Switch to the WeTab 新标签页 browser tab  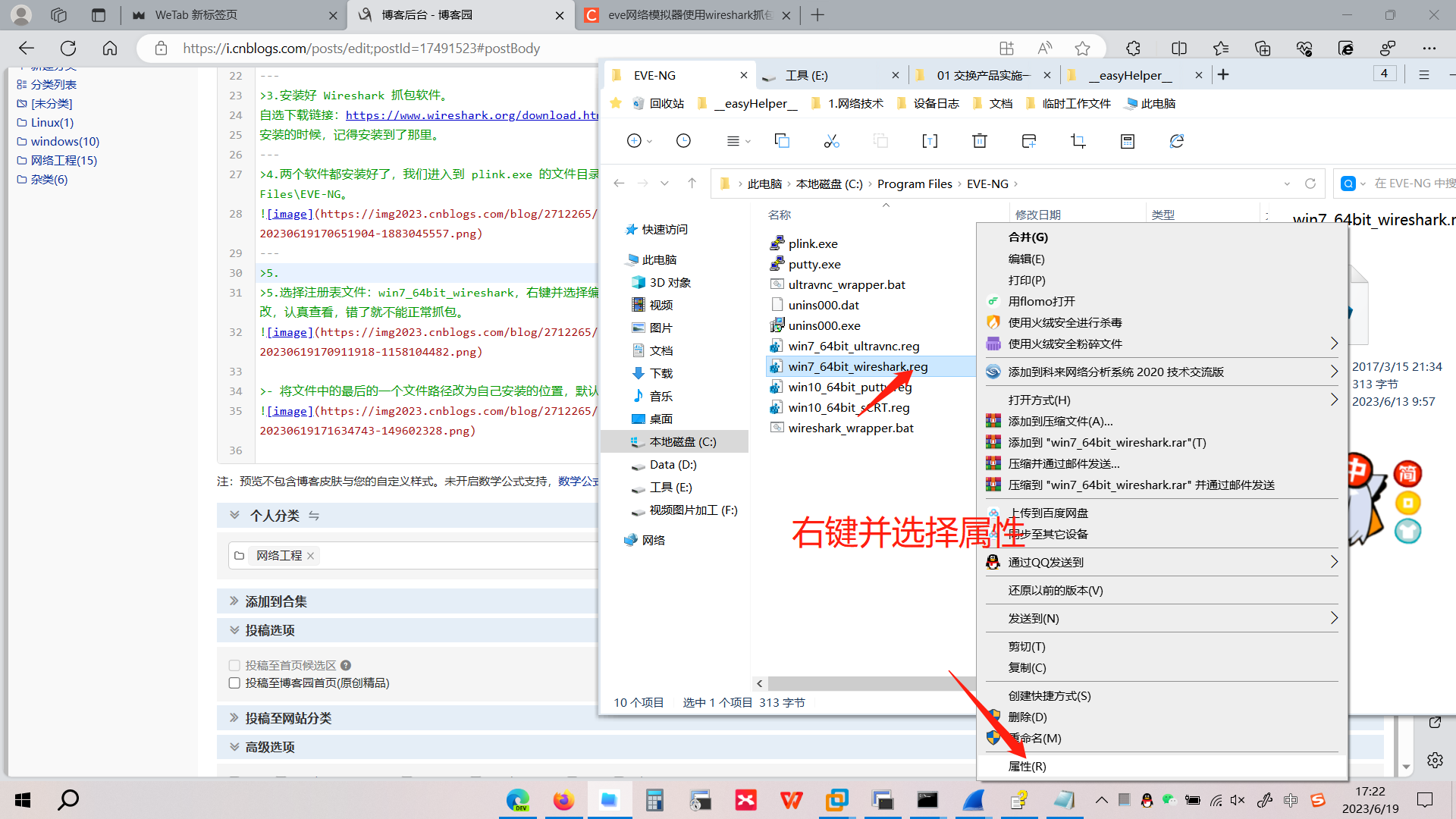(234, 15)
